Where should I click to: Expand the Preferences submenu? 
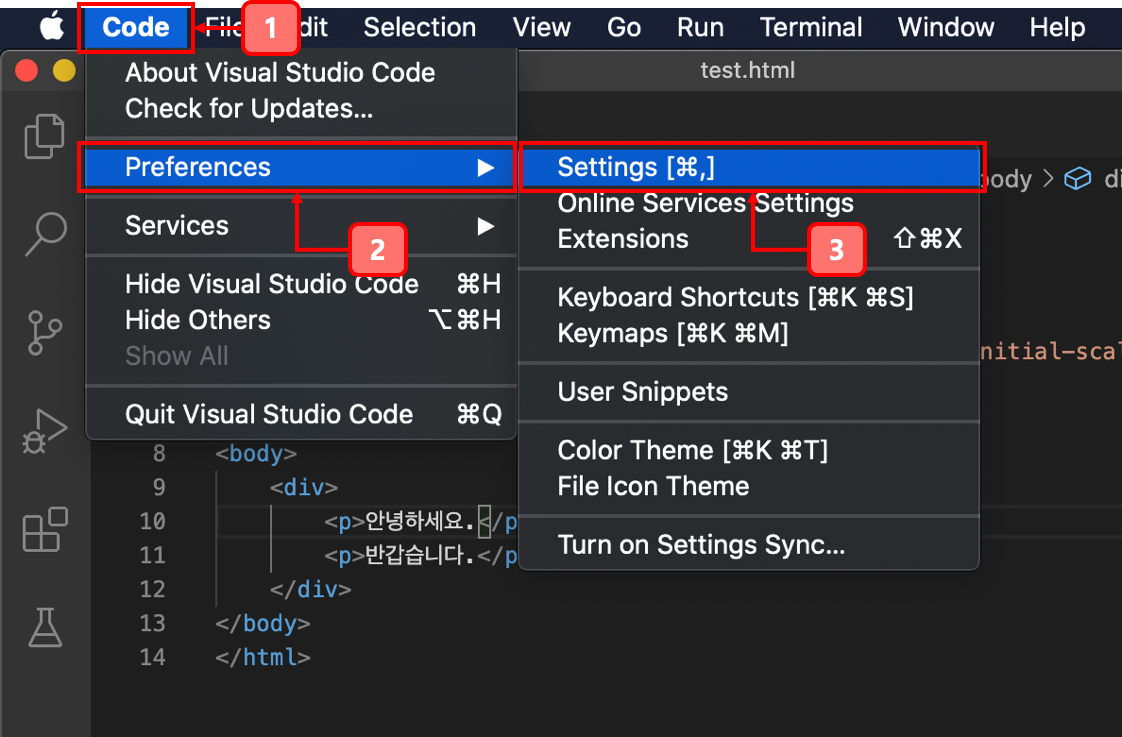point(301,167)
